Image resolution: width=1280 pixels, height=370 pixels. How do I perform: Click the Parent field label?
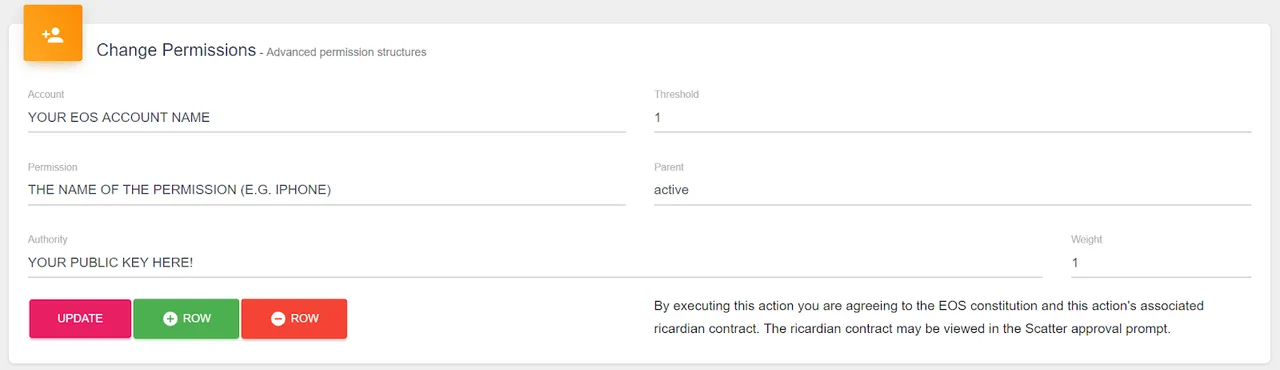669,167
